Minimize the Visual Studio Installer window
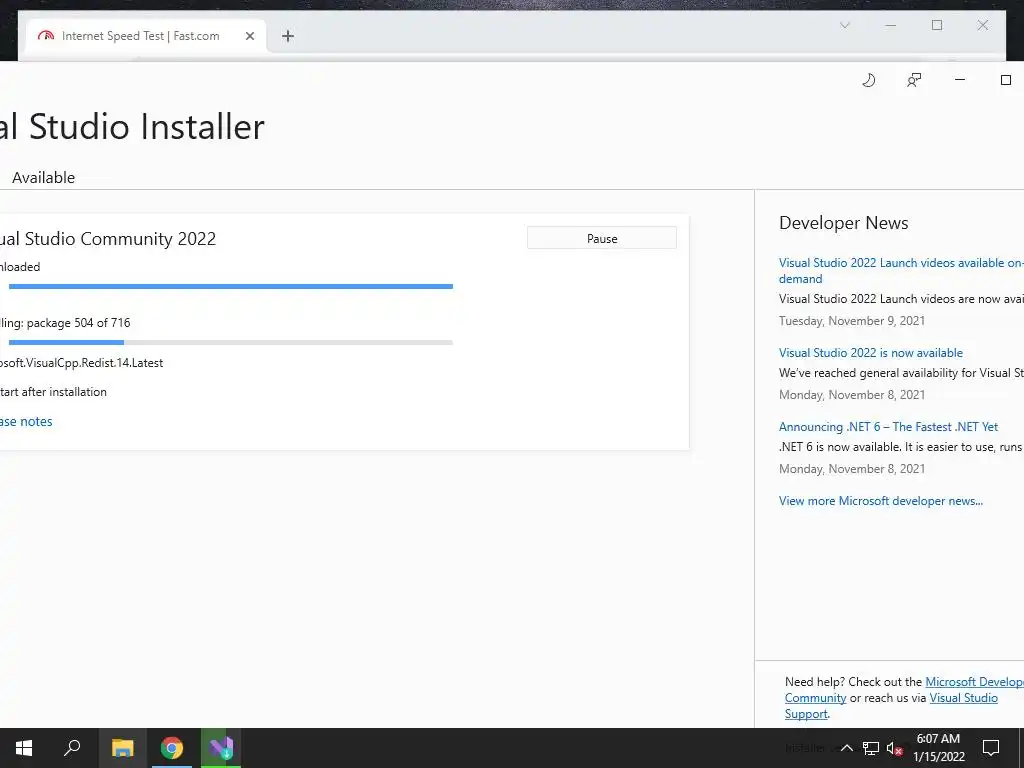 960,80
